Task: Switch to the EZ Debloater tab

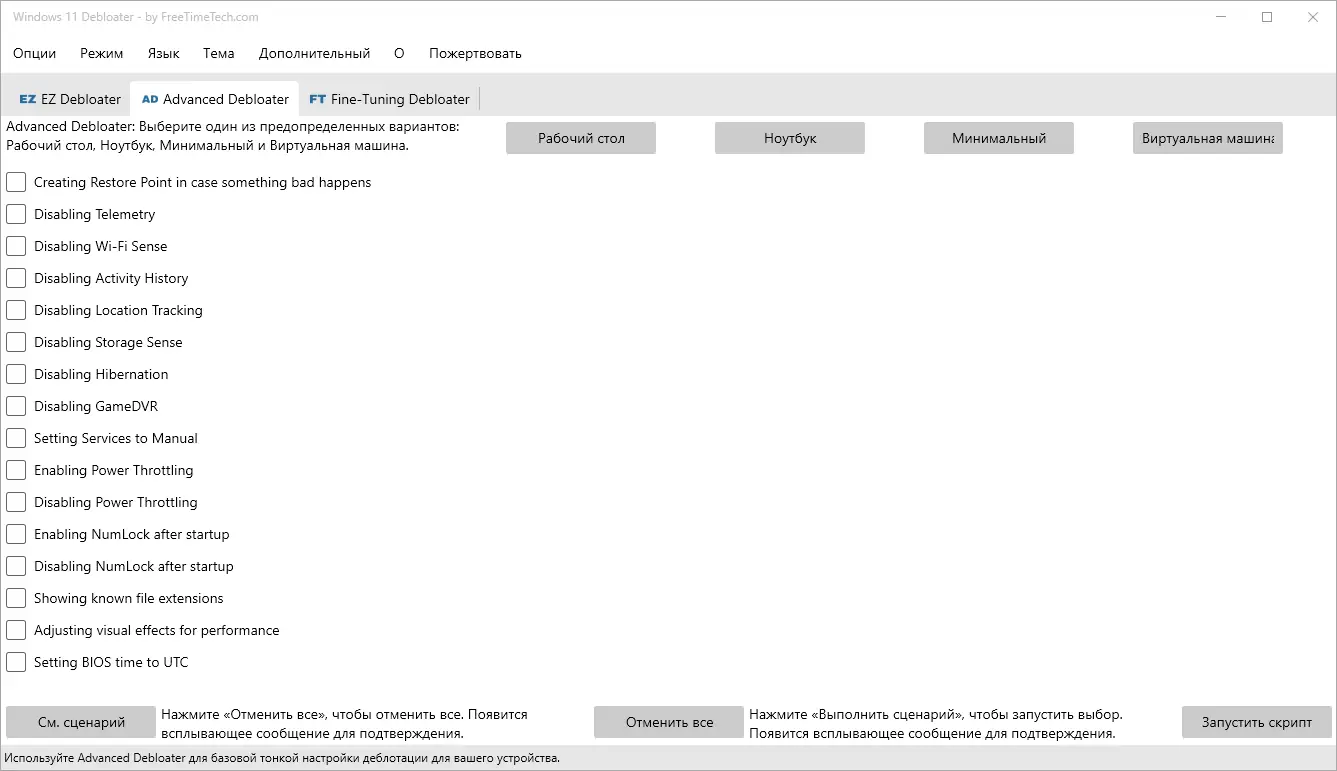Action: (68, 98)
